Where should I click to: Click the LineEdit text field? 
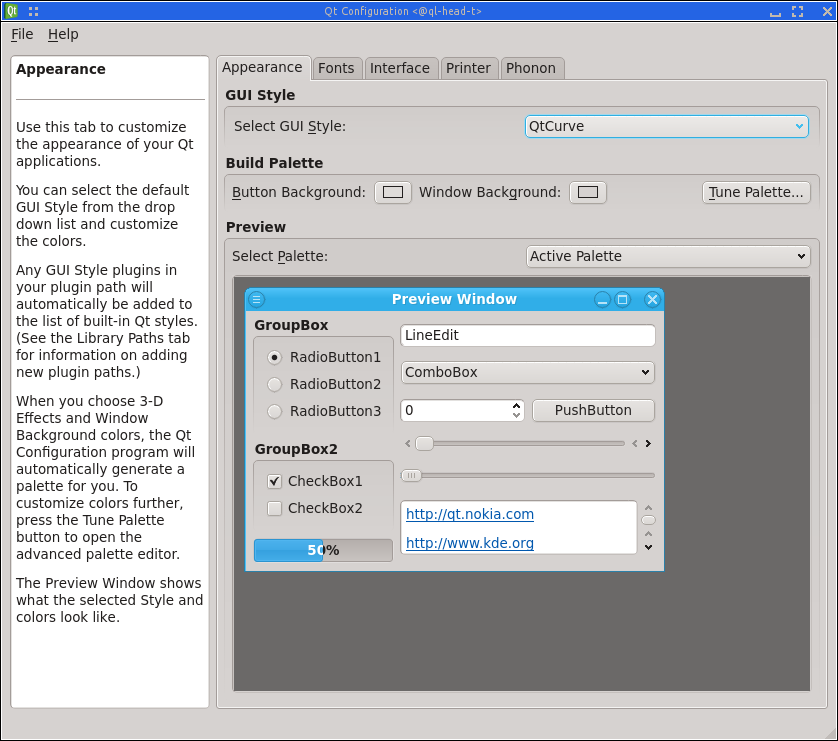527,336
